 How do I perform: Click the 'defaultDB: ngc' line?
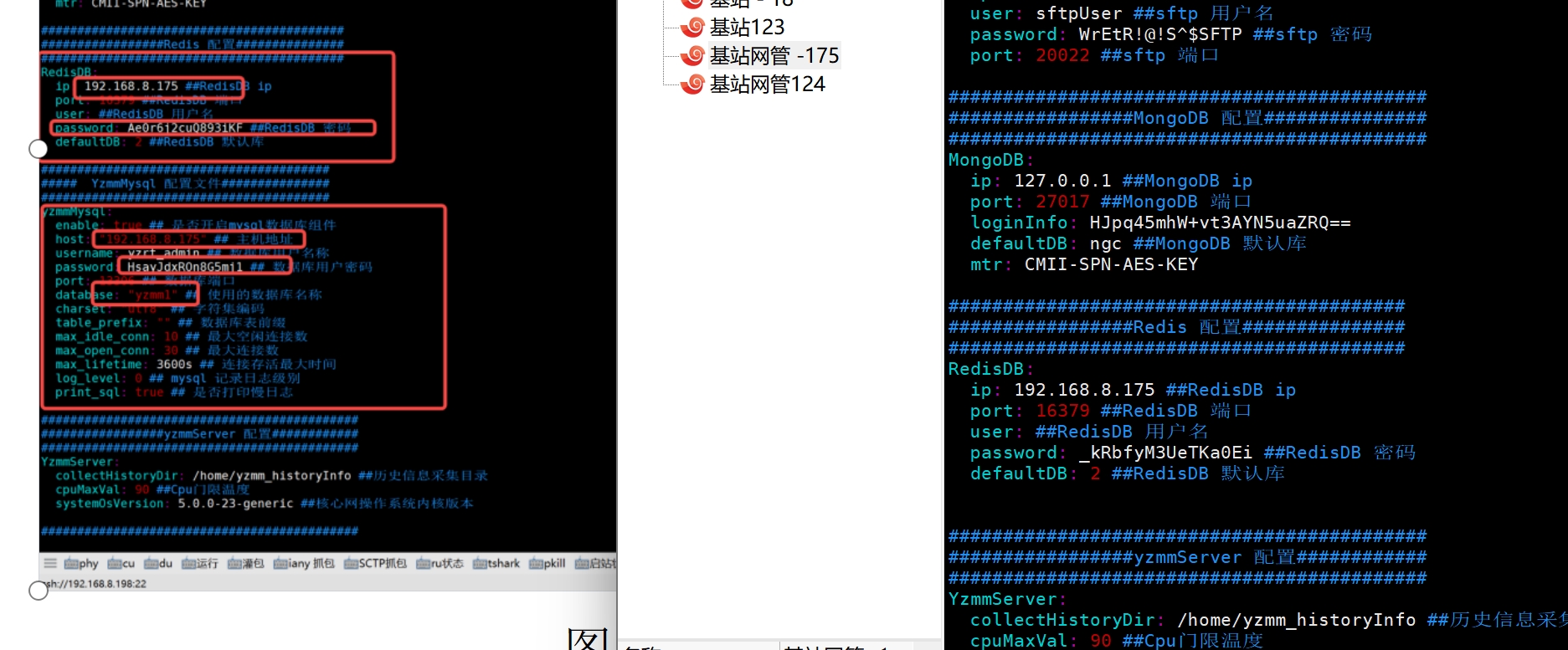pyautogui.click(x=1138, y=243)
